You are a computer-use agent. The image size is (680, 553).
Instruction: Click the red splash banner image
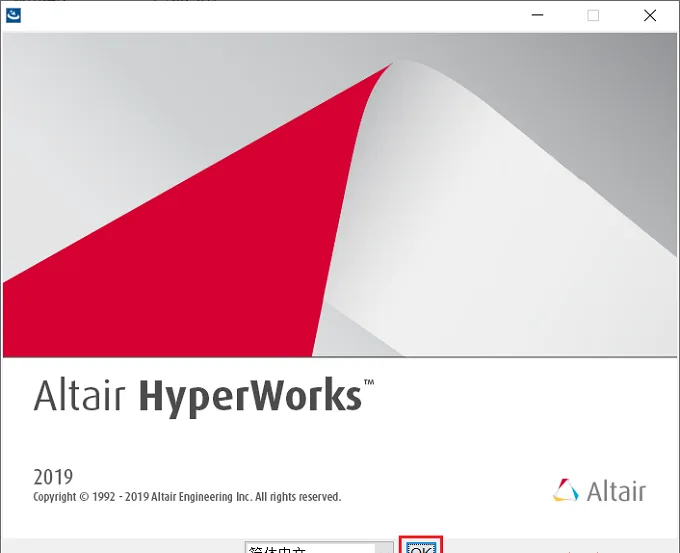click(x=340, y=195)
